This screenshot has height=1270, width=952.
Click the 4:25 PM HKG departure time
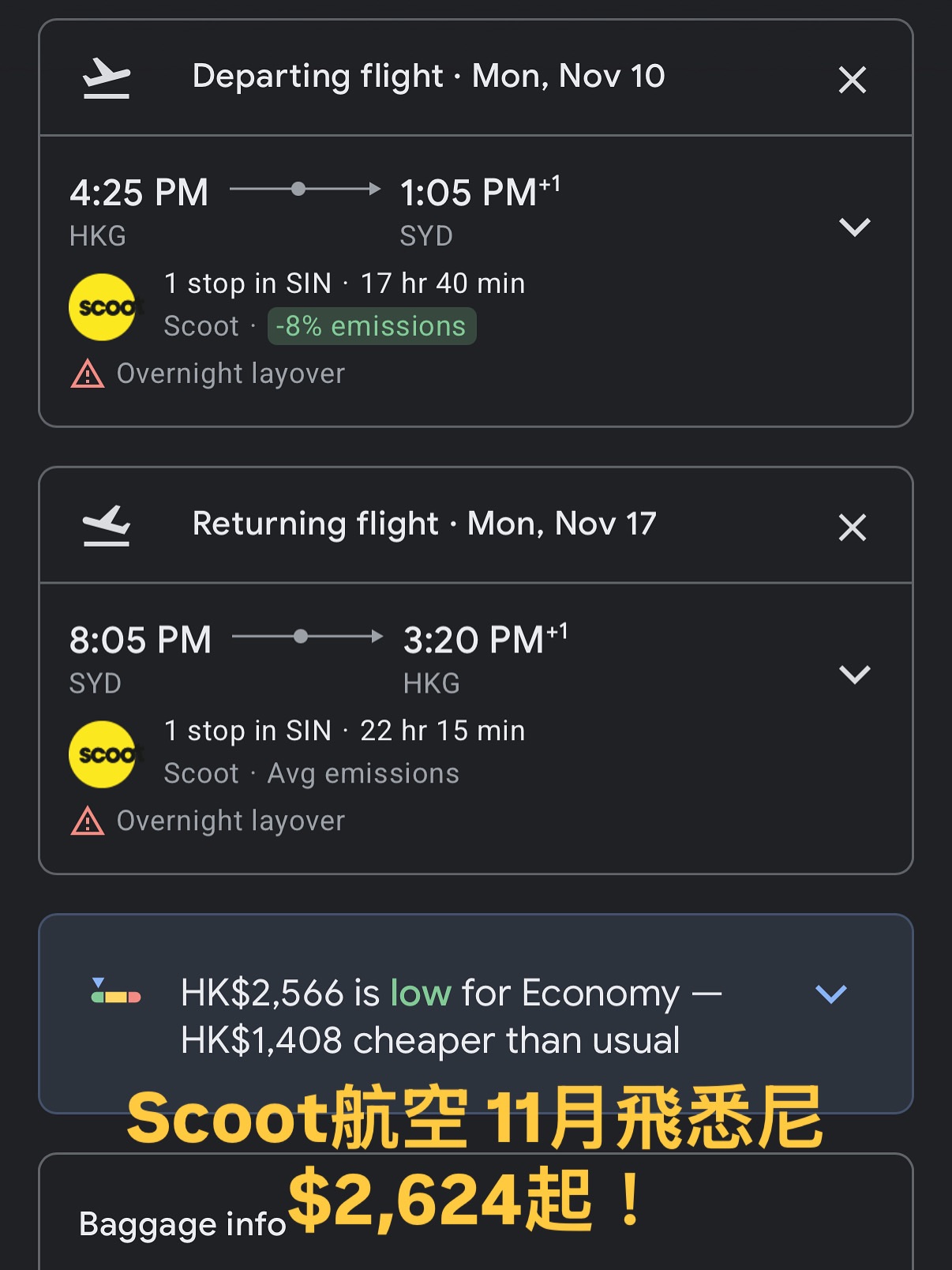[139, 193]
